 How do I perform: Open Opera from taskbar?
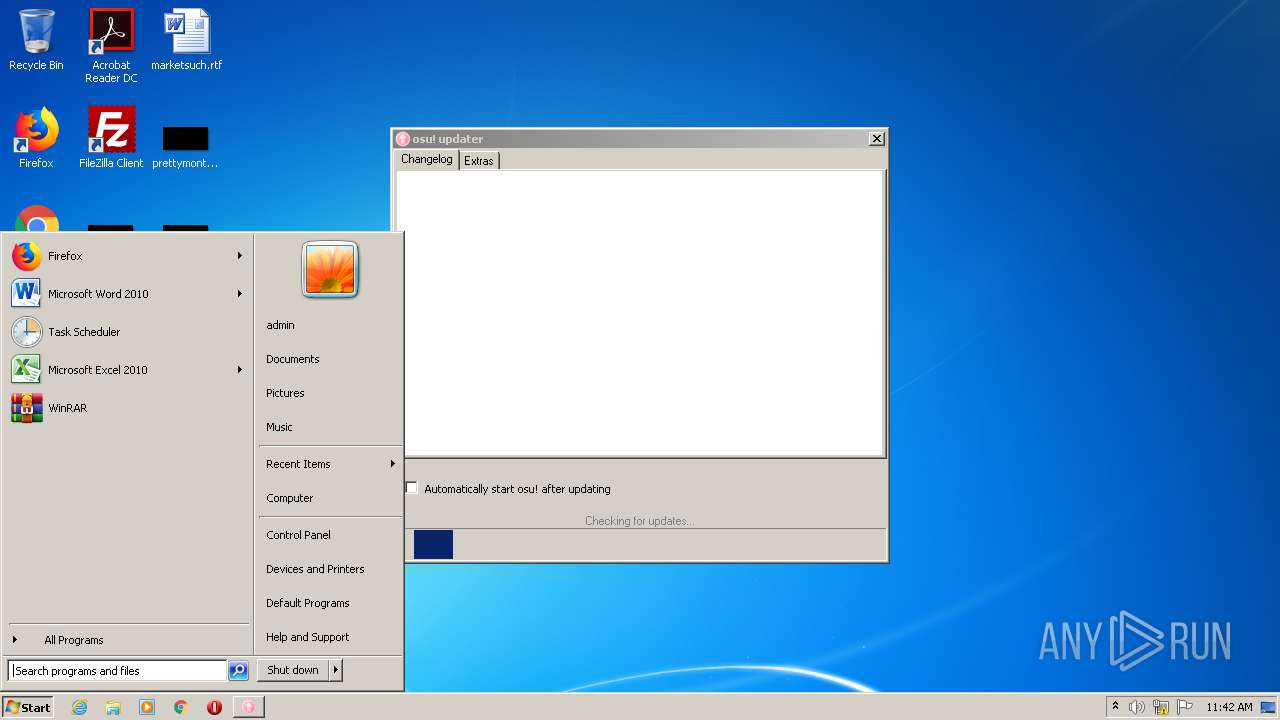click(214, 707)
